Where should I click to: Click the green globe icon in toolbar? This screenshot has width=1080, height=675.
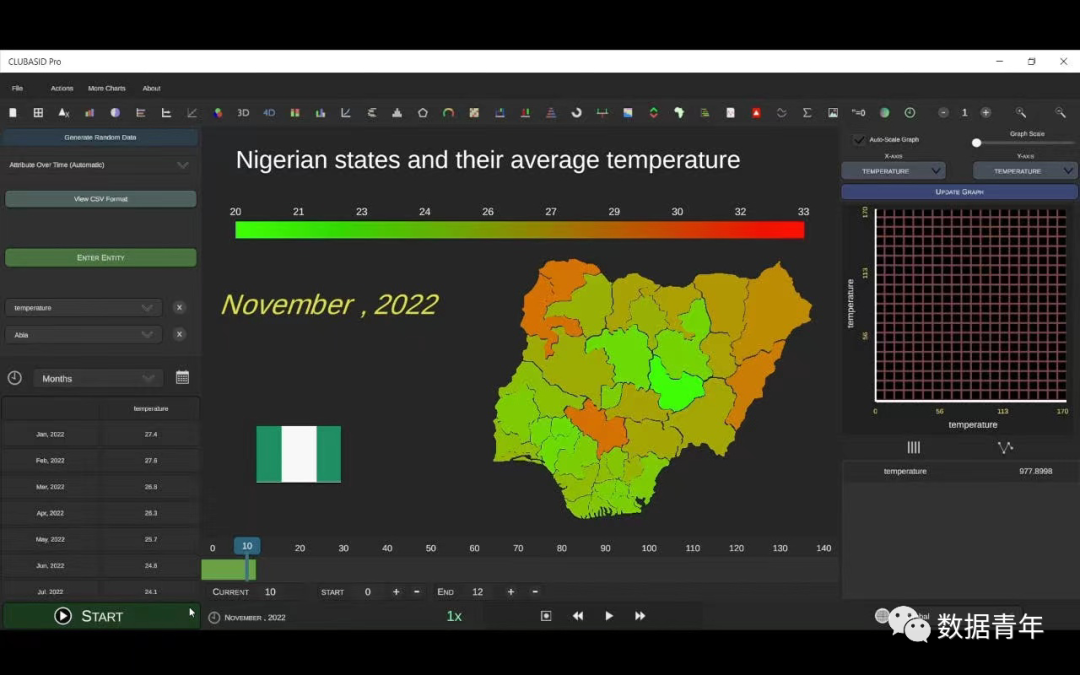tap(884, 112)
